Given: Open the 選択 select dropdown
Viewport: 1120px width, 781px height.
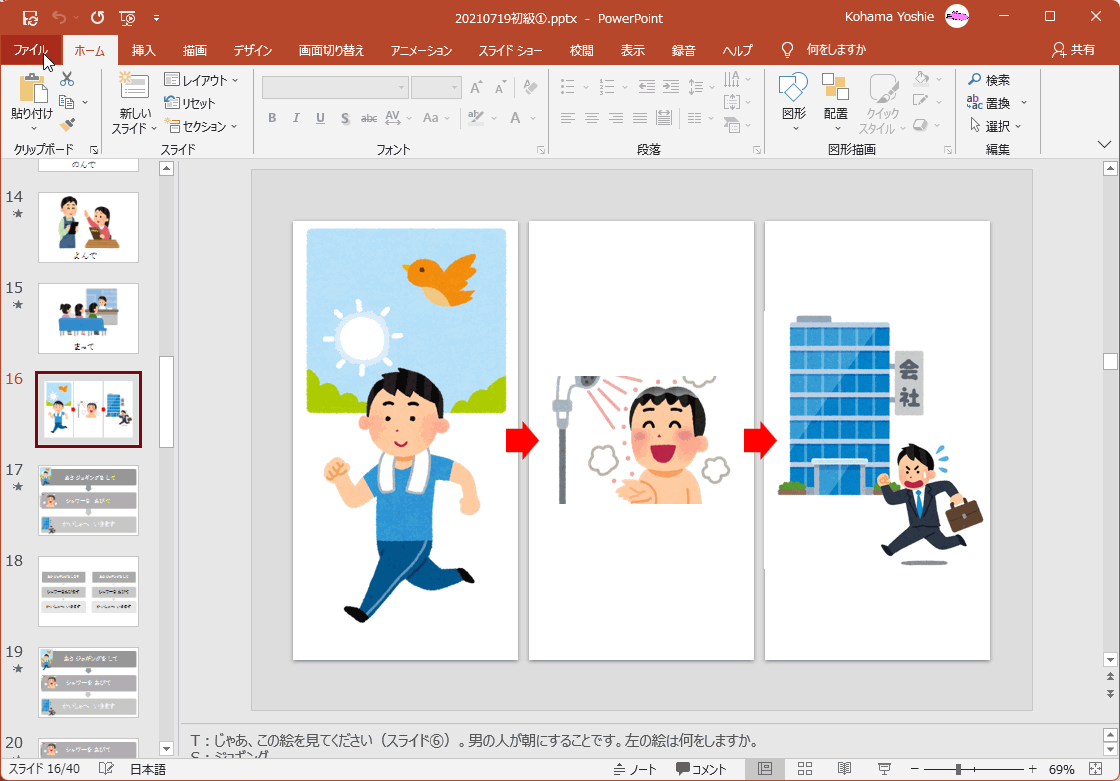Looking at the screenshot, I should [x=997, y=126].
